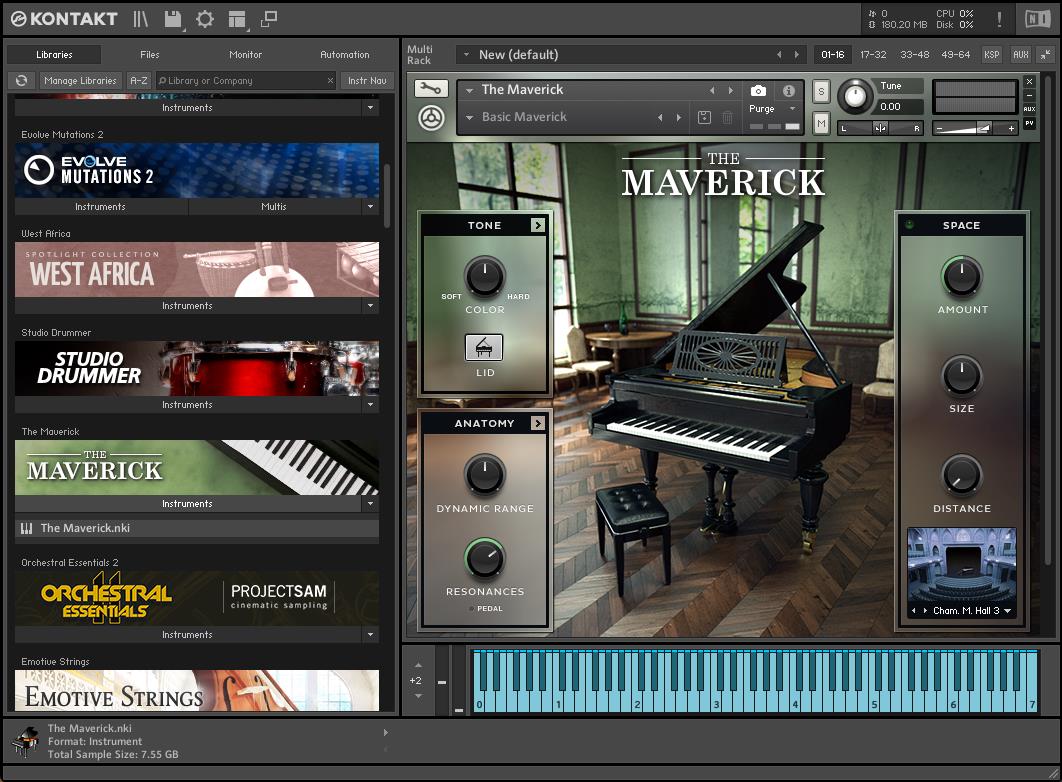Expand the New (default) multi rack dropdown
Image resolution: width=1062 pixels, height=782 pixels.
click(x=465, y=55)
